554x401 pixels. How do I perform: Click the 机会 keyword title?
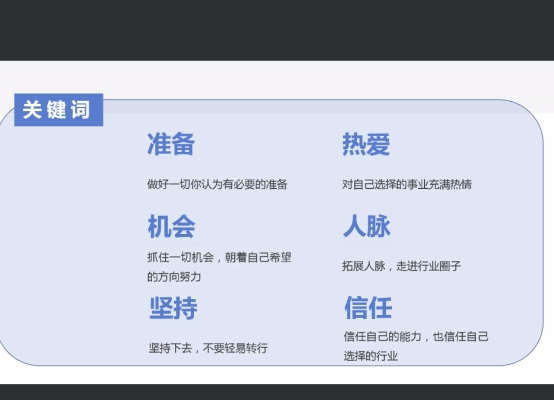pyautogui.click(x=171, y=226)
